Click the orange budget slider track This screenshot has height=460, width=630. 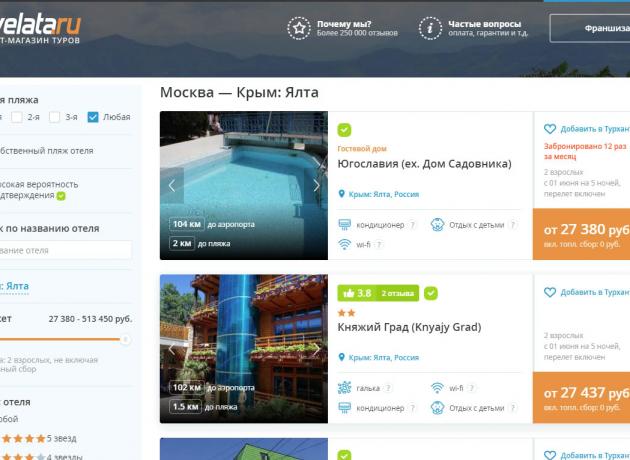[x=60, y=339]
